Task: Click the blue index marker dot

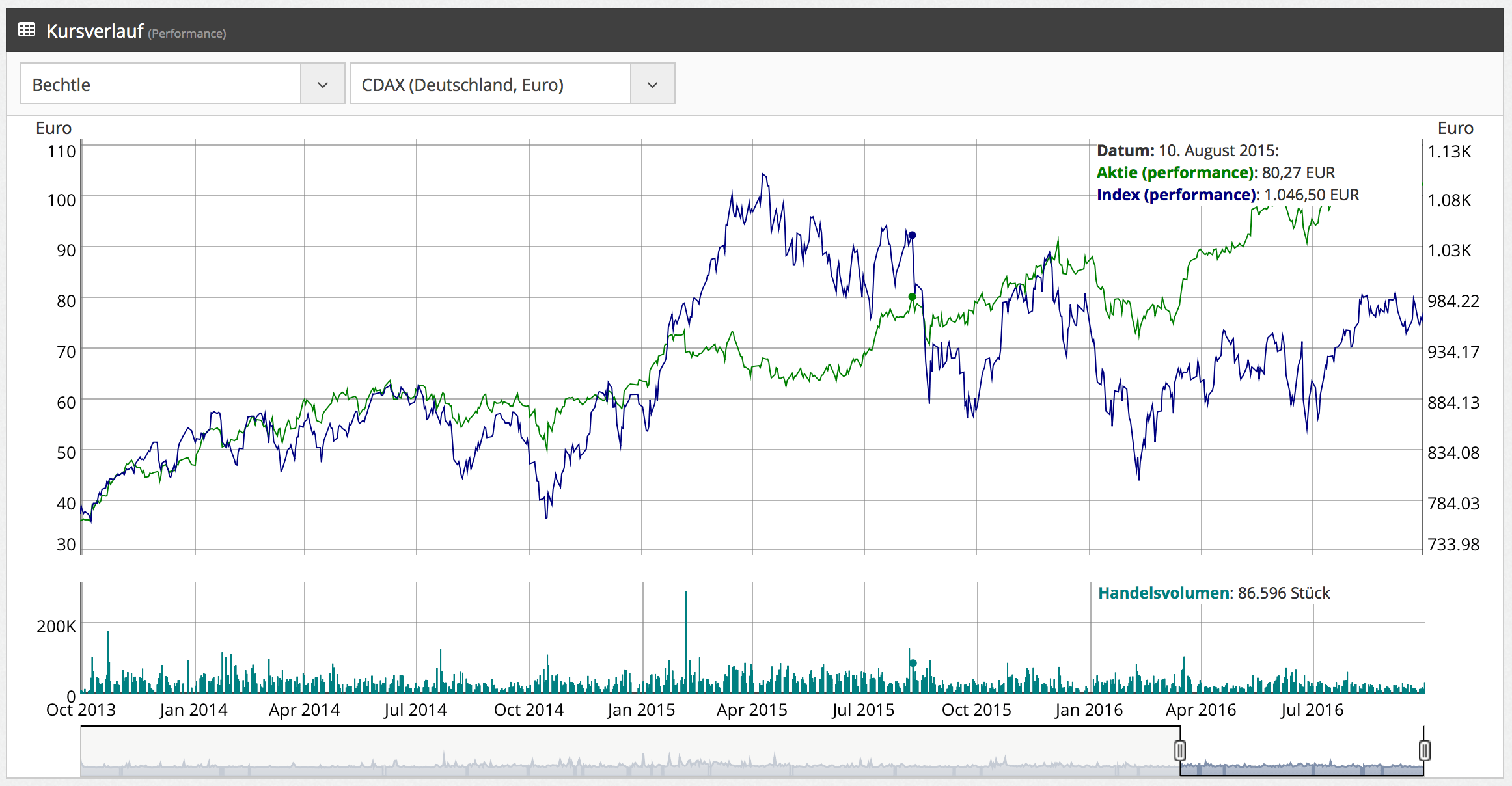Action: pos(912,236)
